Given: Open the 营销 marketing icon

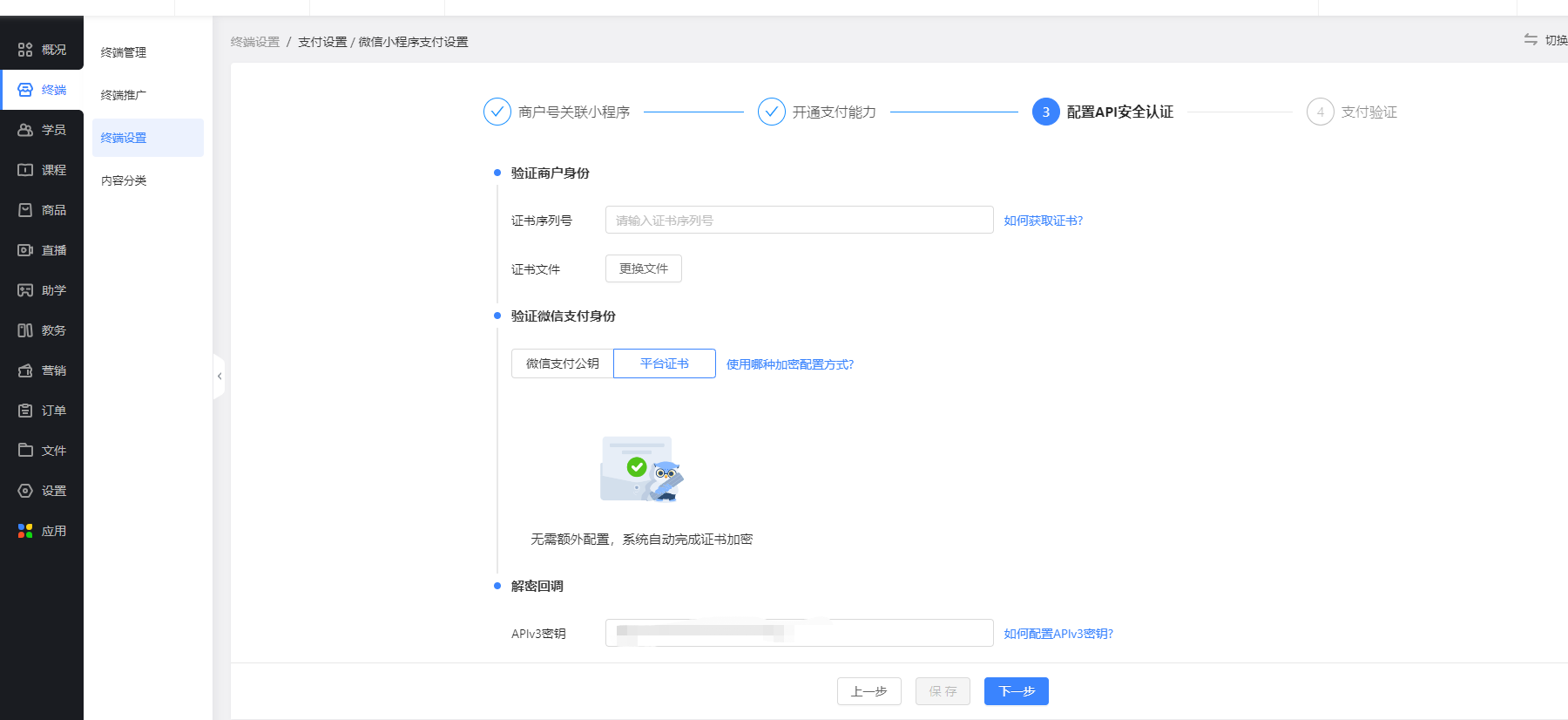Looking at the screenshot, I should pyautogui.click(x=25, y=370).
